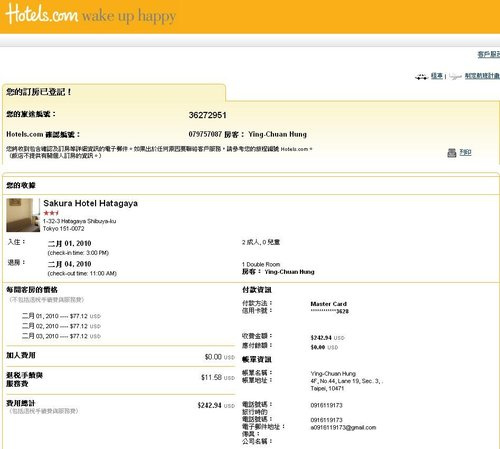
Task: Click check-out date 二月 04, 2010
Action: point(69,264)
